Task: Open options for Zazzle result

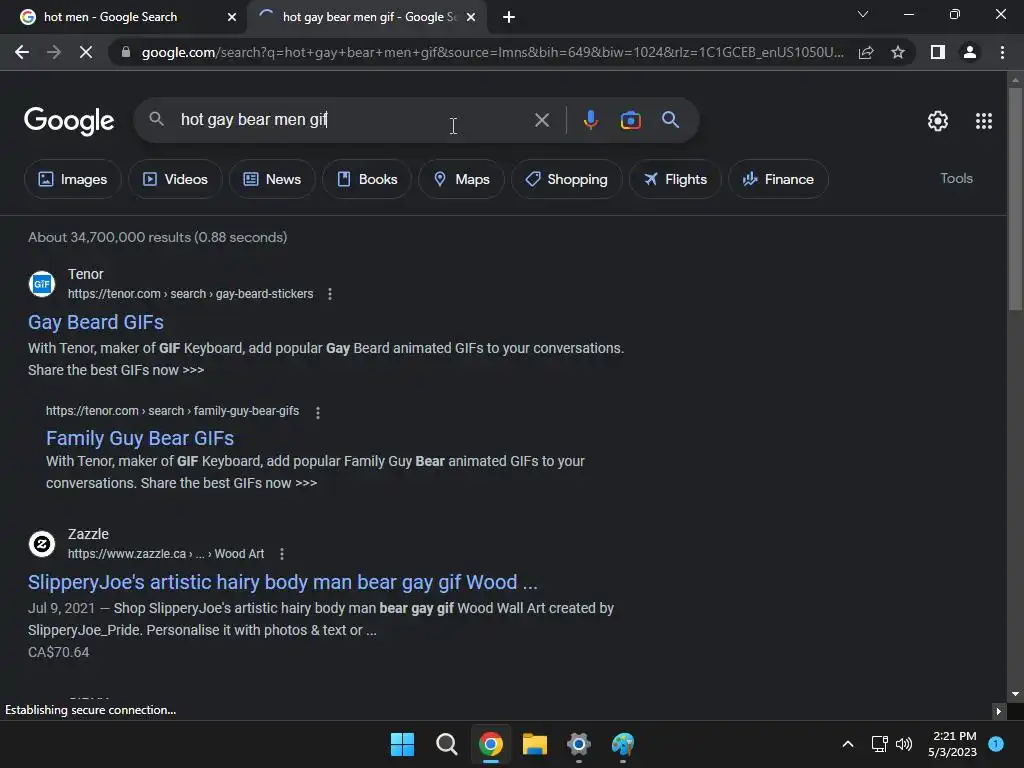Action: point(281,554)
